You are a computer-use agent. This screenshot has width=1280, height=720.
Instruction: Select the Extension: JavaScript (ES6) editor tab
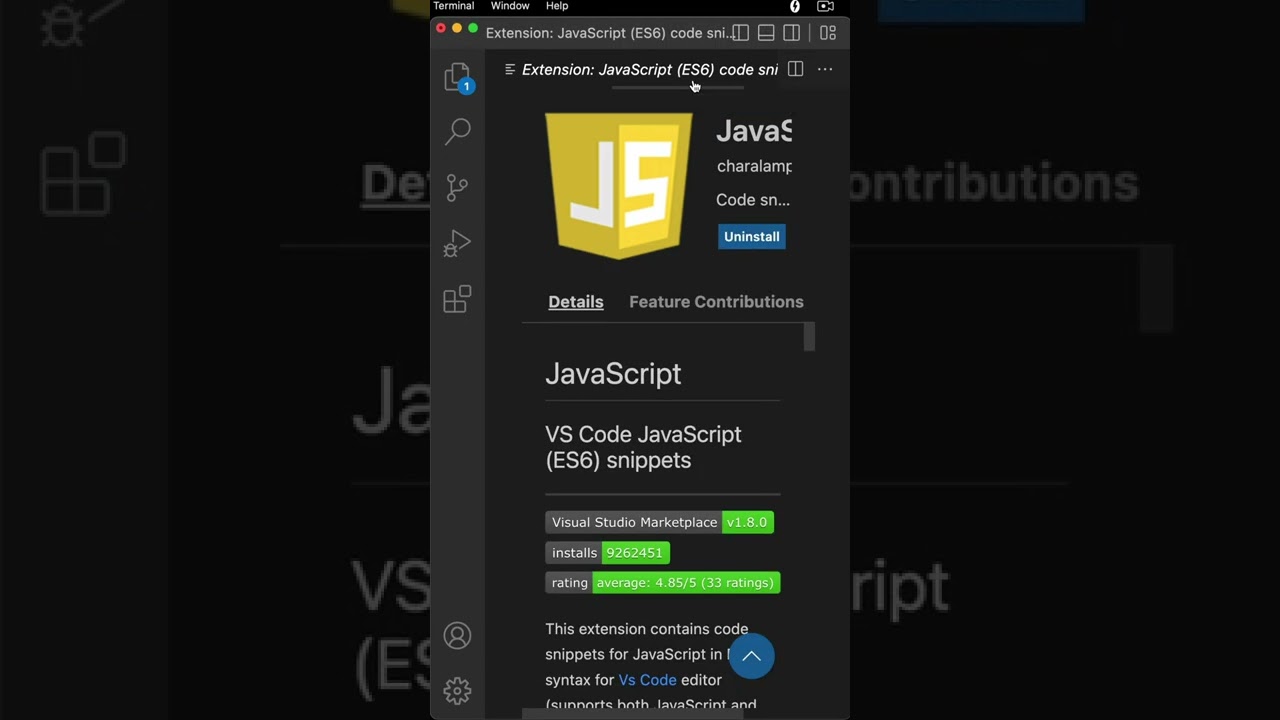pyautogui.click(x=641, y=69)
